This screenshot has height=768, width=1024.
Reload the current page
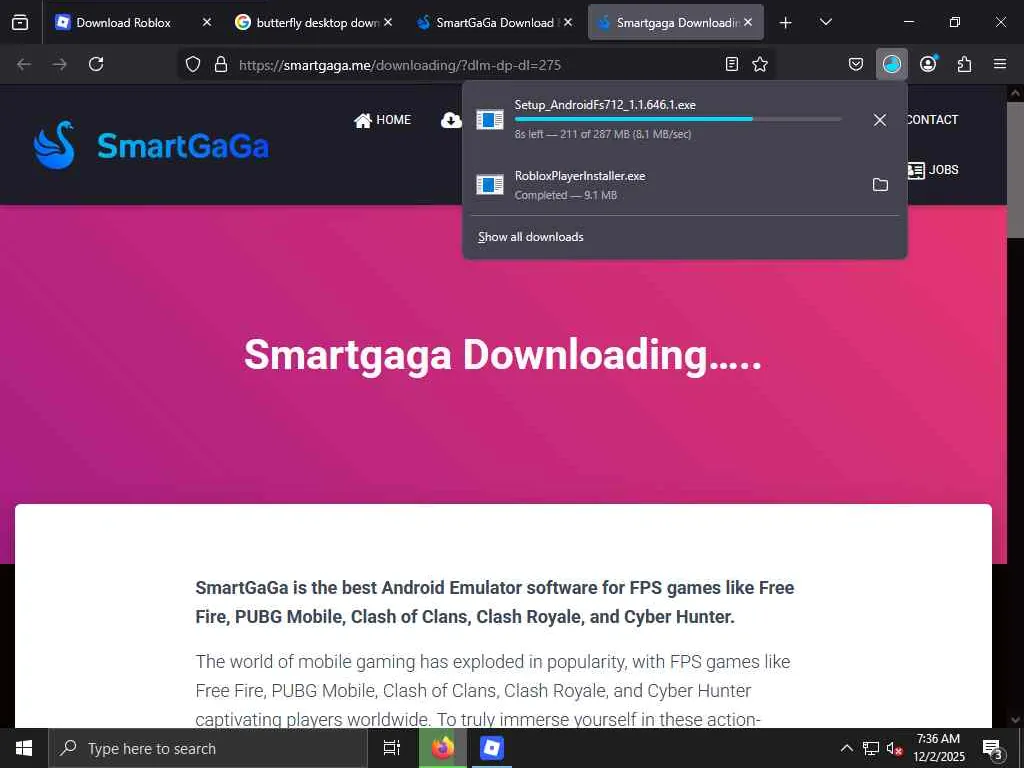(96, 64)
